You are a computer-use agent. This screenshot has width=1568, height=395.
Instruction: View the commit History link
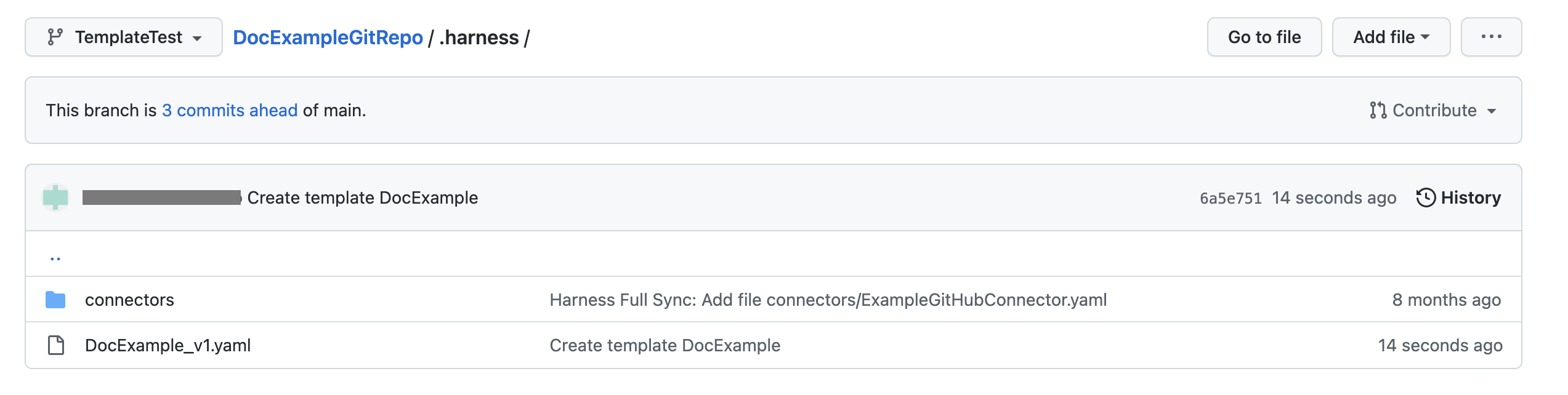pos(1471,198)
